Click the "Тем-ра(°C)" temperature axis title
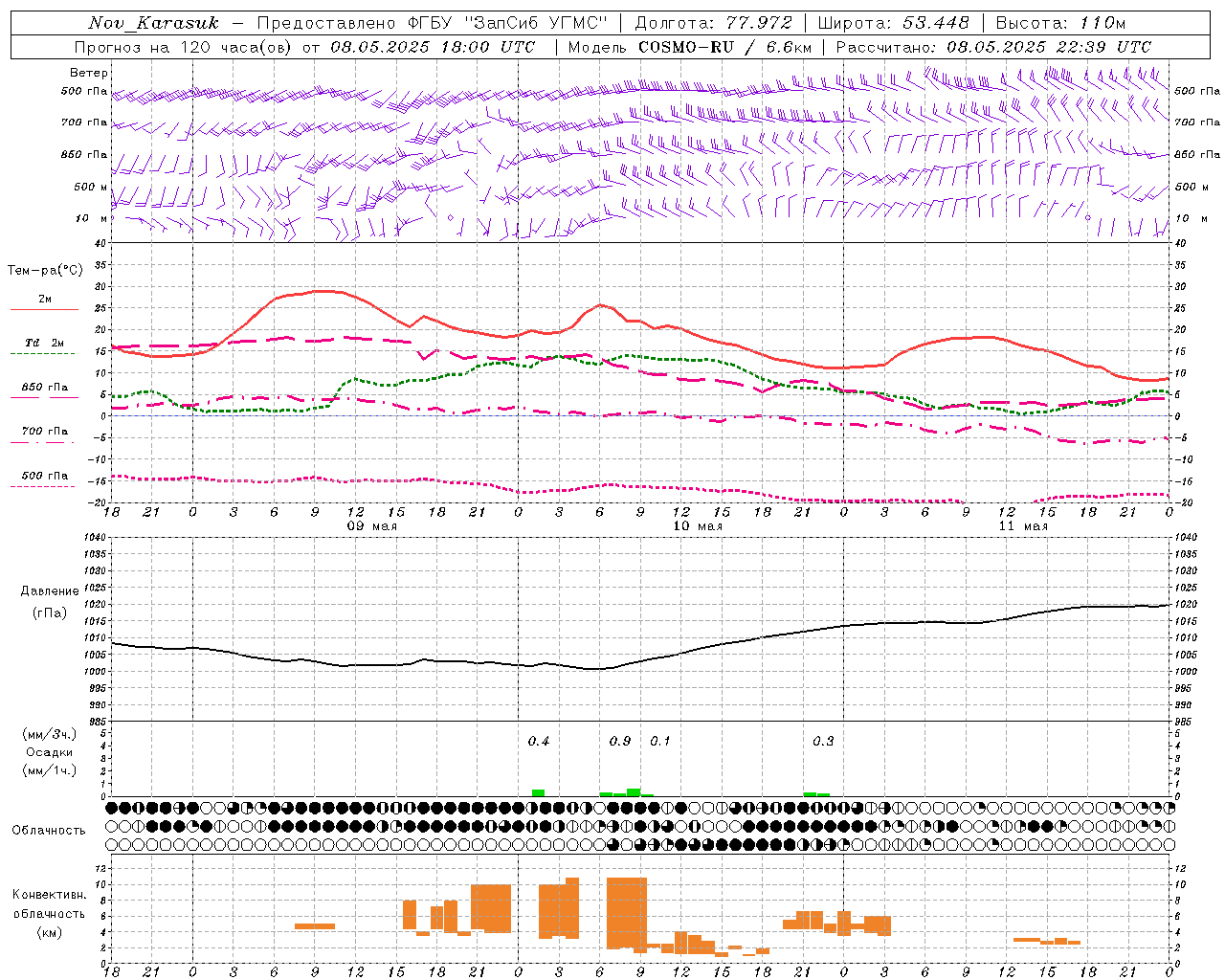 [45, 271]
